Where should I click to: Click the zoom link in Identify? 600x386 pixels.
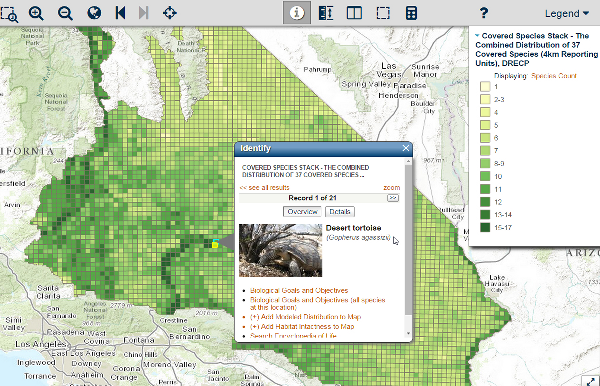tap(391, 187)
